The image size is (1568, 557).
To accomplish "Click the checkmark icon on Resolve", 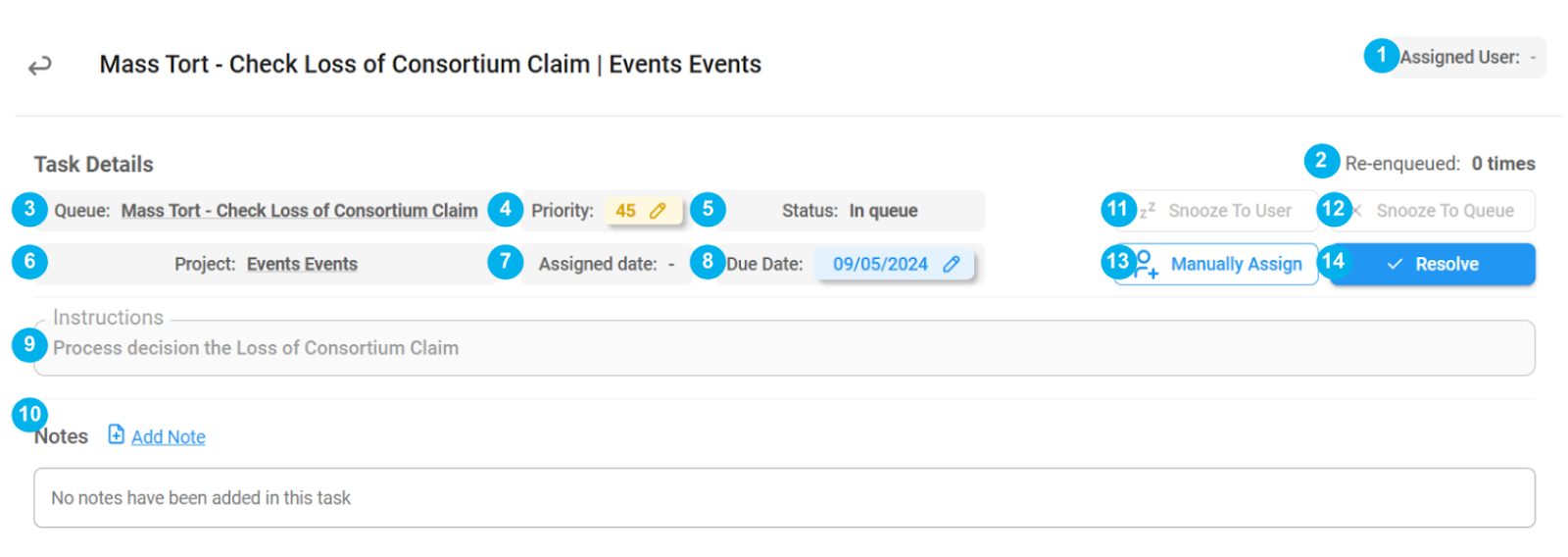I will [1395, 264].
